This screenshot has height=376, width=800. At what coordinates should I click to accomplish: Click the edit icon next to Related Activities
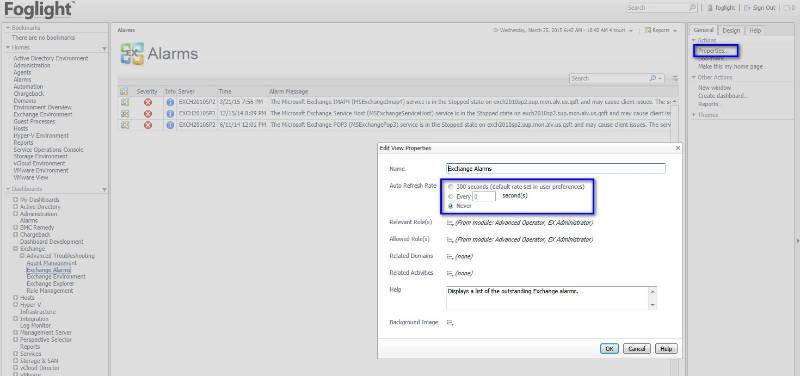point(449,273)
